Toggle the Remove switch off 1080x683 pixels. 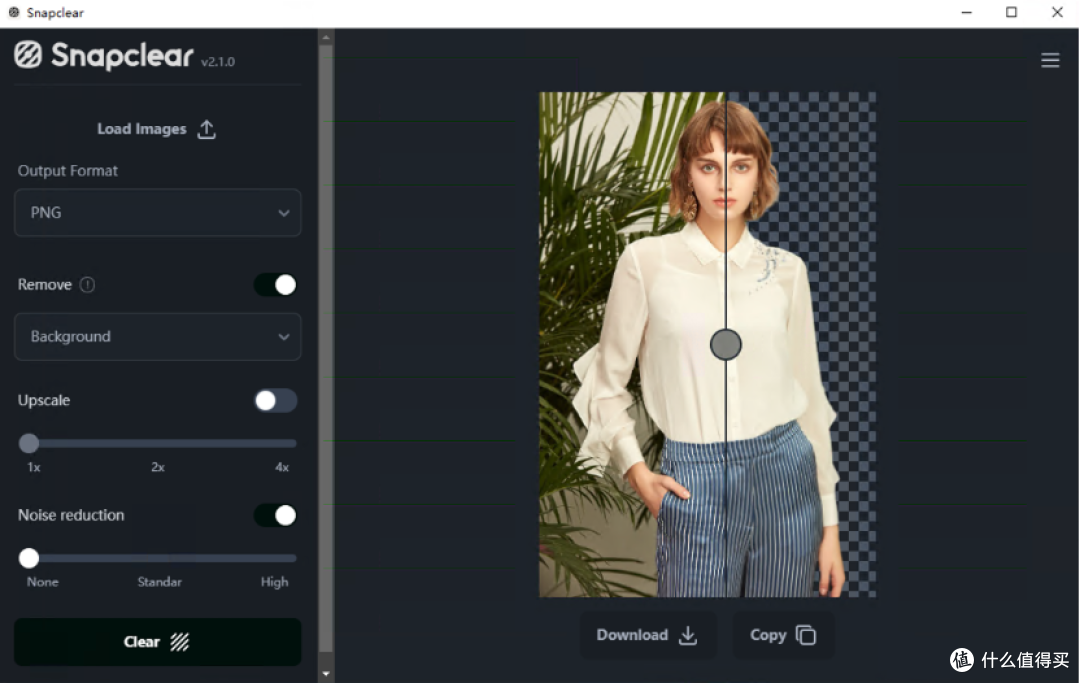point(276,284)
